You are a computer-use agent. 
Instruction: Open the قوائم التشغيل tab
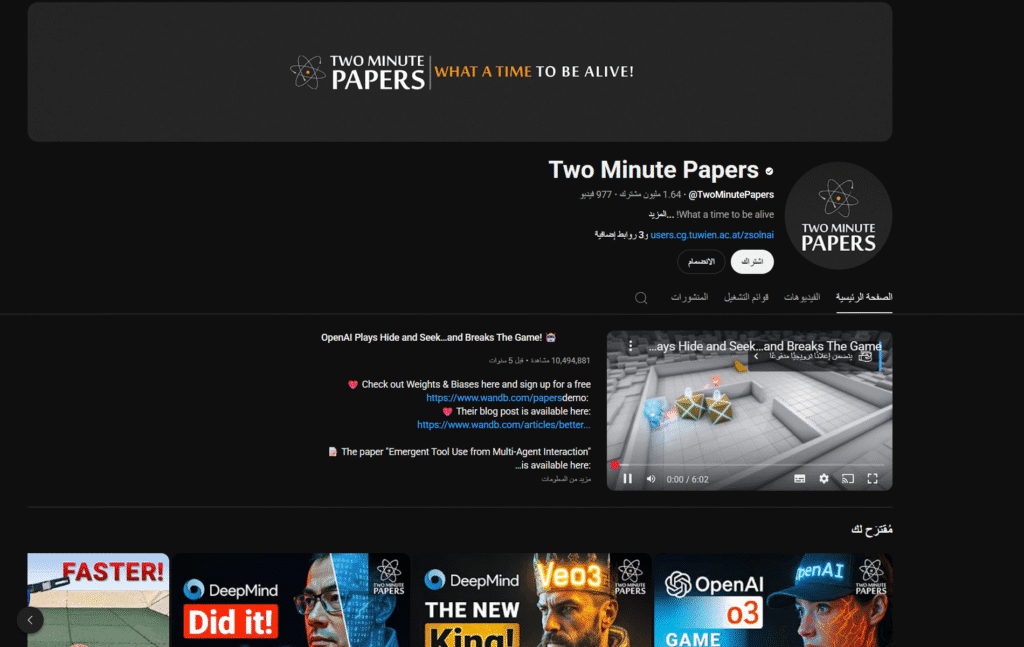[746, 297]
